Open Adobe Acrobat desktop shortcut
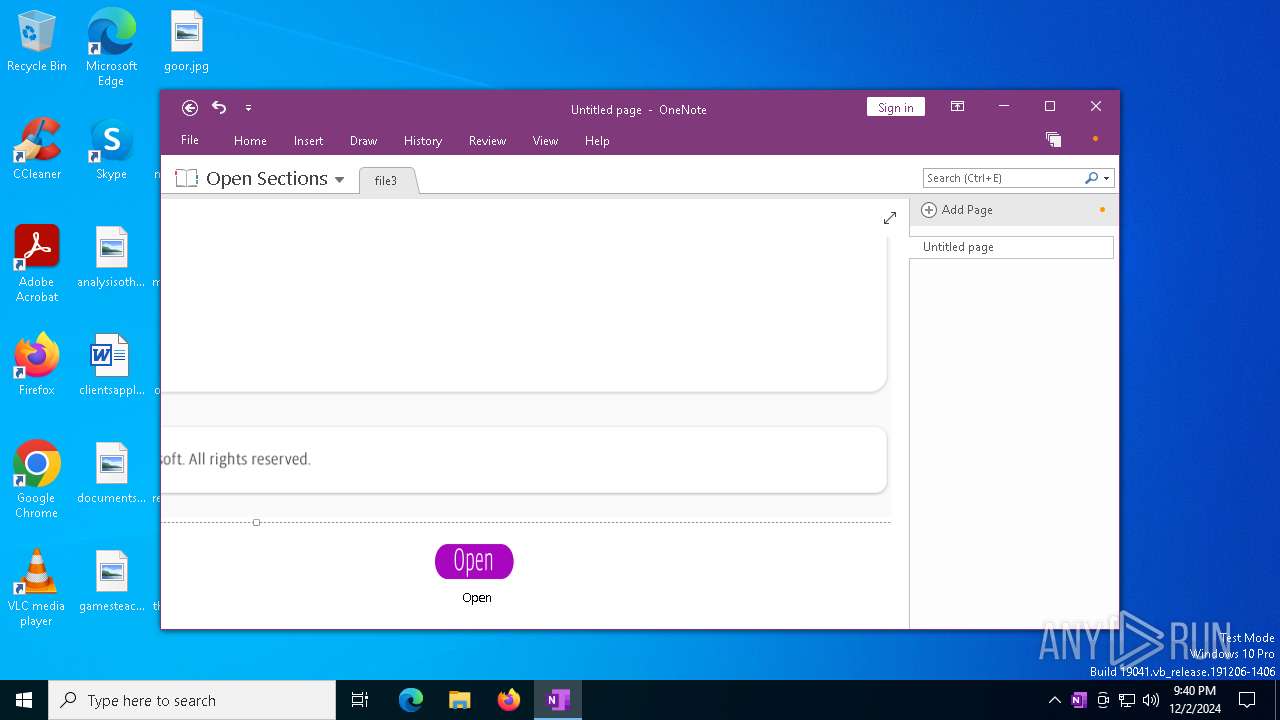Image resolution: width=1280 pixels, height=720 pixels. tap(37, 264)
